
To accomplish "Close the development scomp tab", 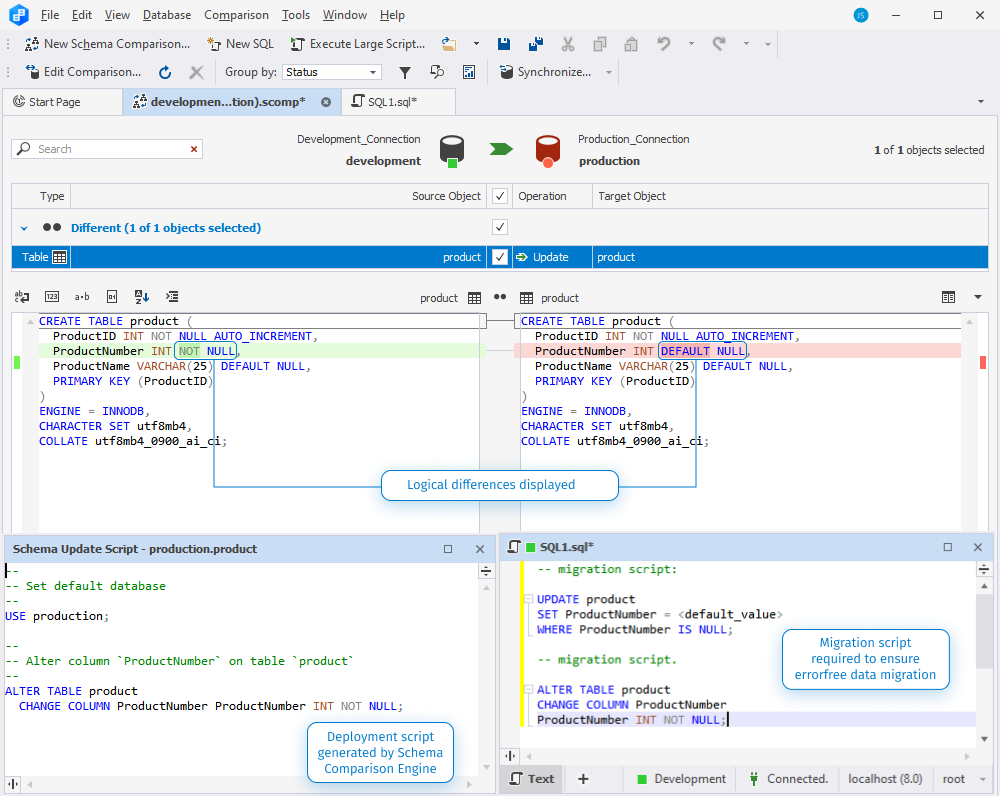I will (x=326, y=102).
